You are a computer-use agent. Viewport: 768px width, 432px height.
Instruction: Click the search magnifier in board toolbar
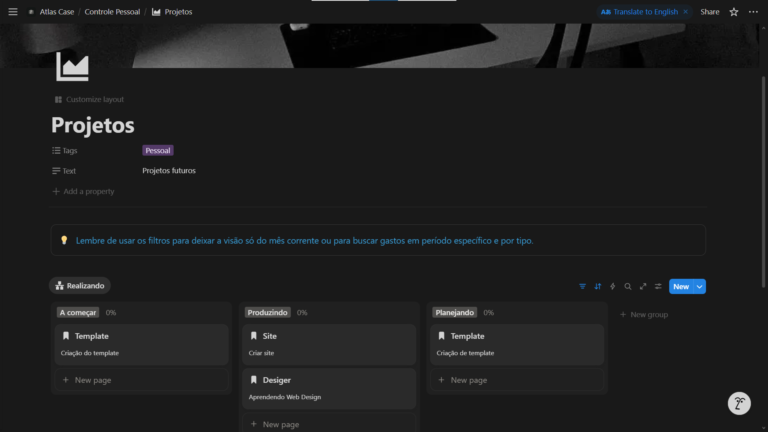628,286
